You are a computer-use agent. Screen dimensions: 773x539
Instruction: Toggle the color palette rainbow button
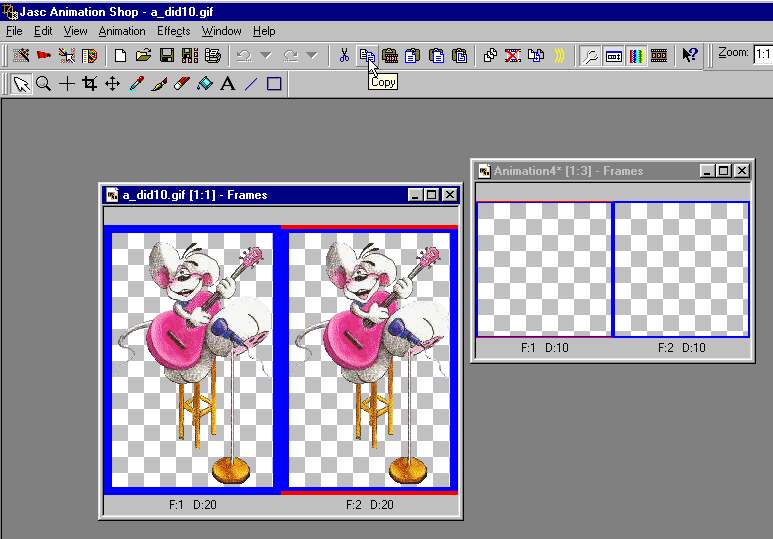636,55
